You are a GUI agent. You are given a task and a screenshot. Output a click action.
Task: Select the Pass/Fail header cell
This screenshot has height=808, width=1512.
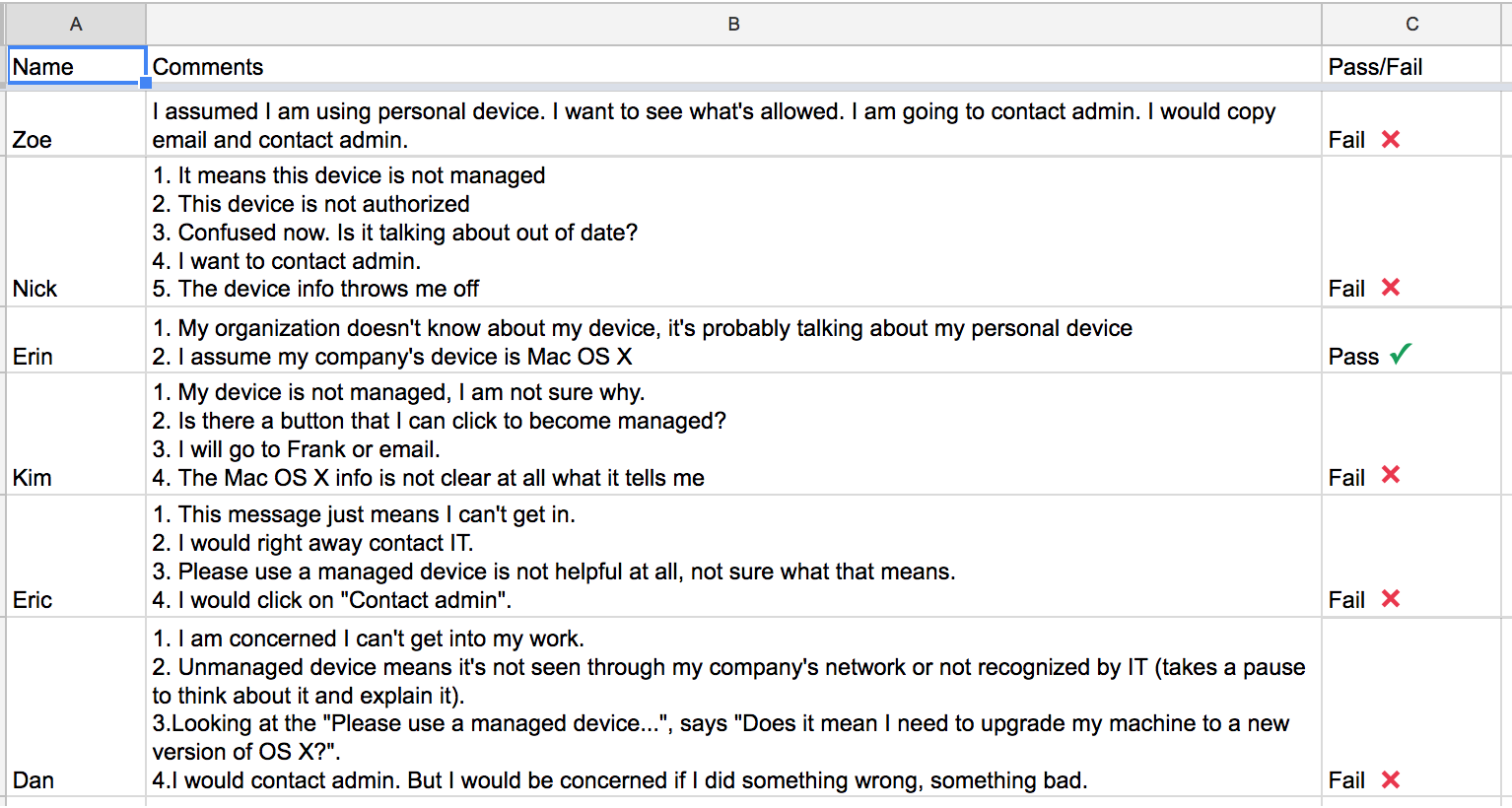pos(1411,66)
